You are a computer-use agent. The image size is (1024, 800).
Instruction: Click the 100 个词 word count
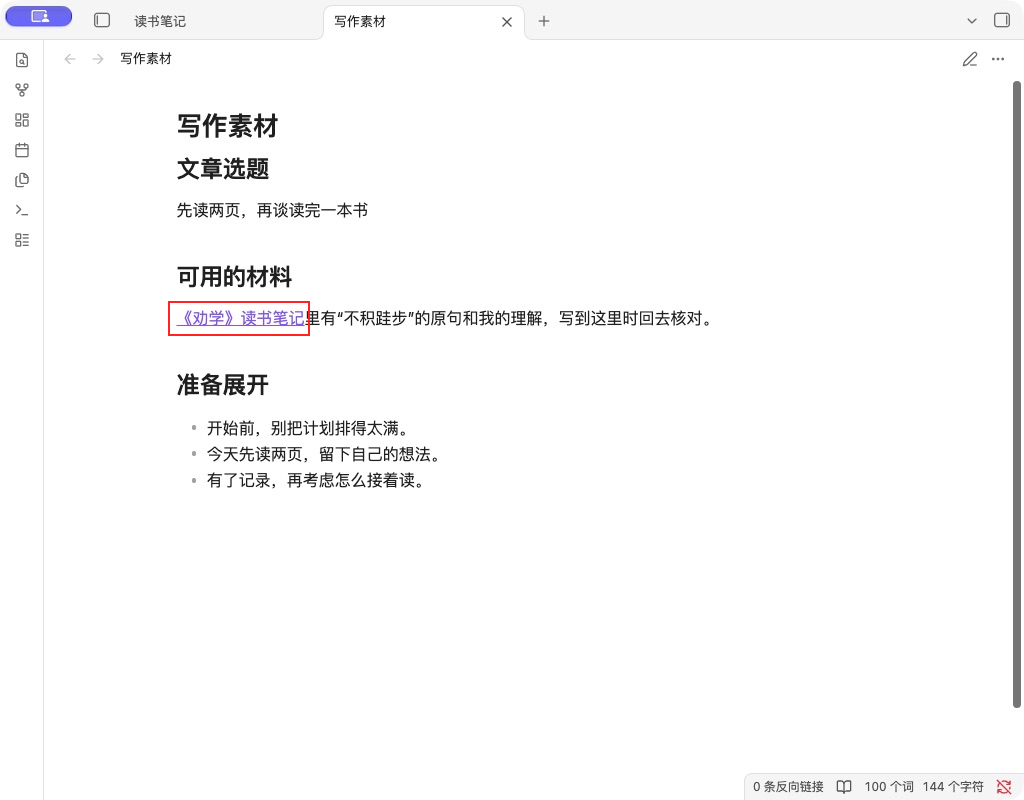coord(889,787)
